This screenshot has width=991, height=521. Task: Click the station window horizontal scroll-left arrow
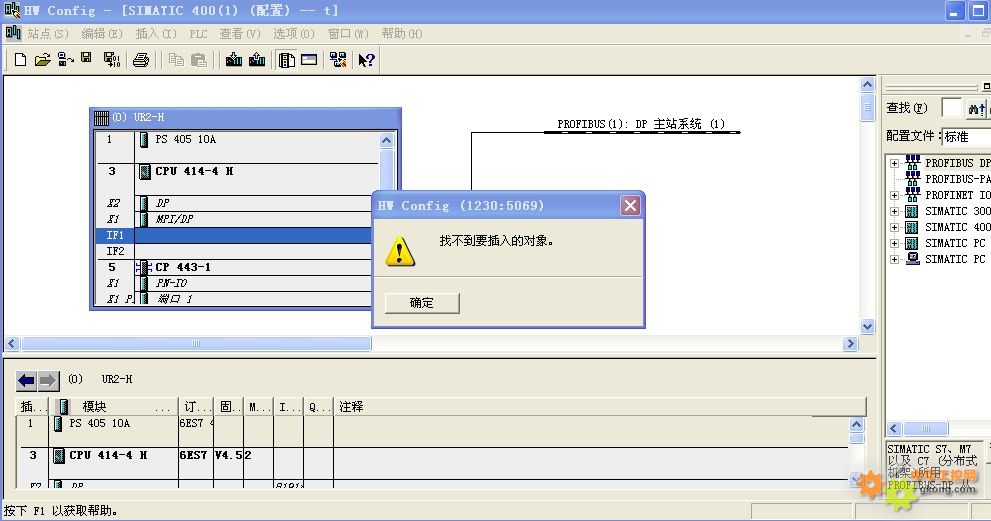tap(11, 343)
